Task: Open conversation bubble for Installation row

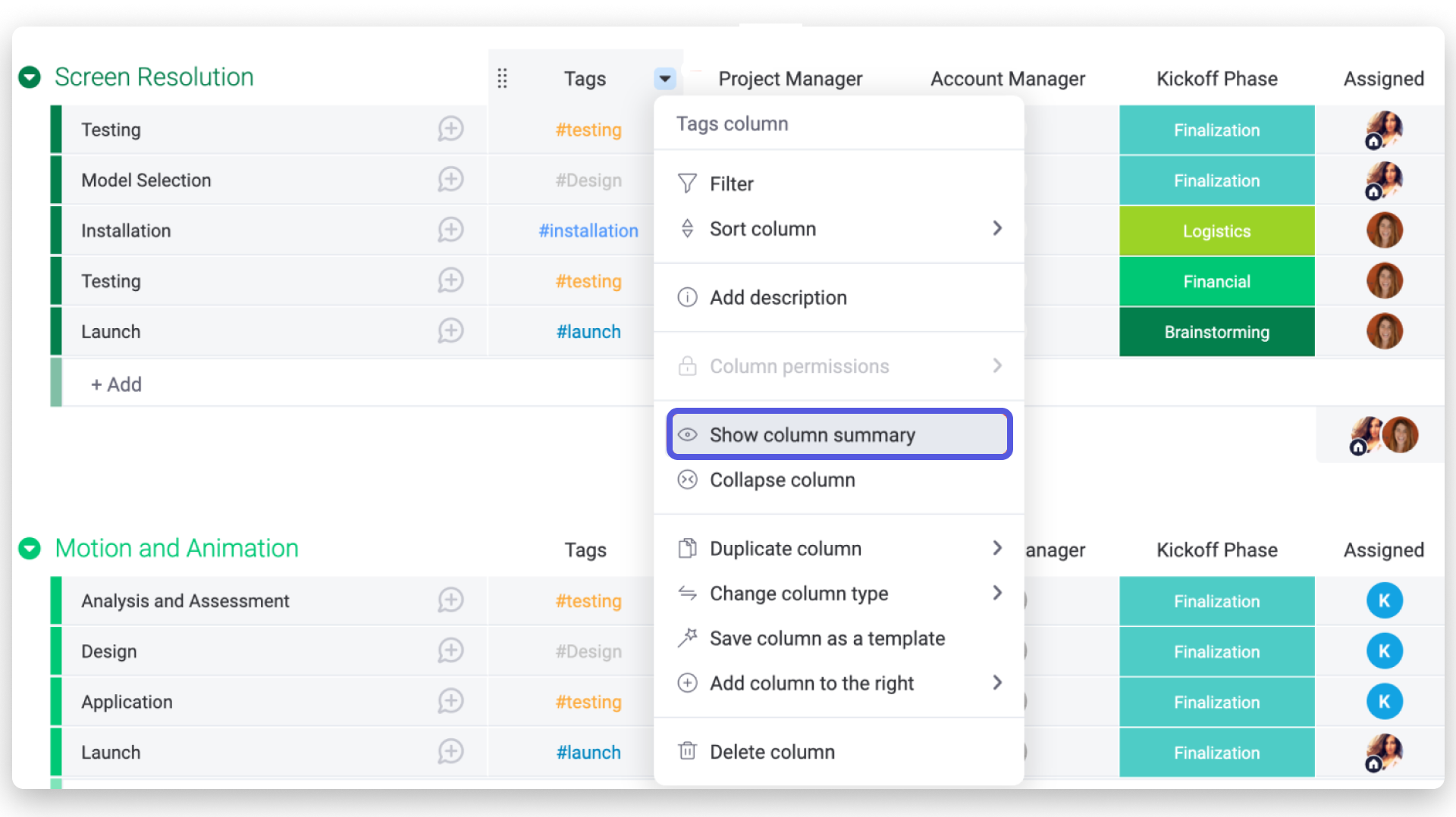Action: point(450,230)
